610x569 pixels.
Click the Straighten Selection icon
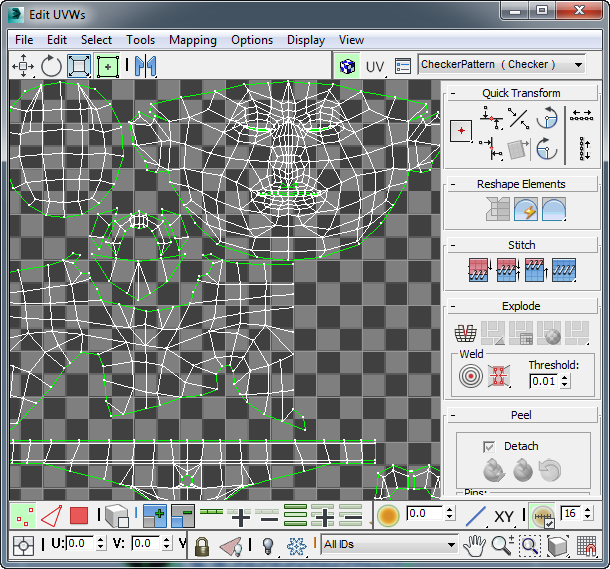click(x=498, y=209)
